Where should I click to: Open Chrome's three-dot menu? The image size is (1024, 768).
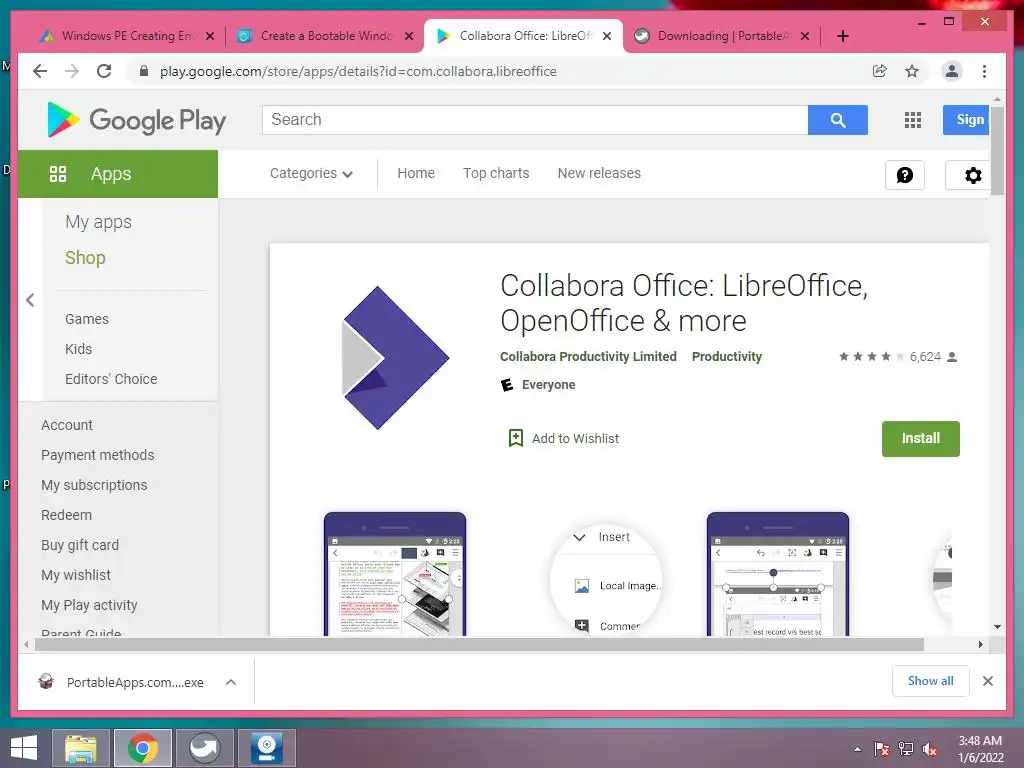pyautogui.click(x=984, y=71)
